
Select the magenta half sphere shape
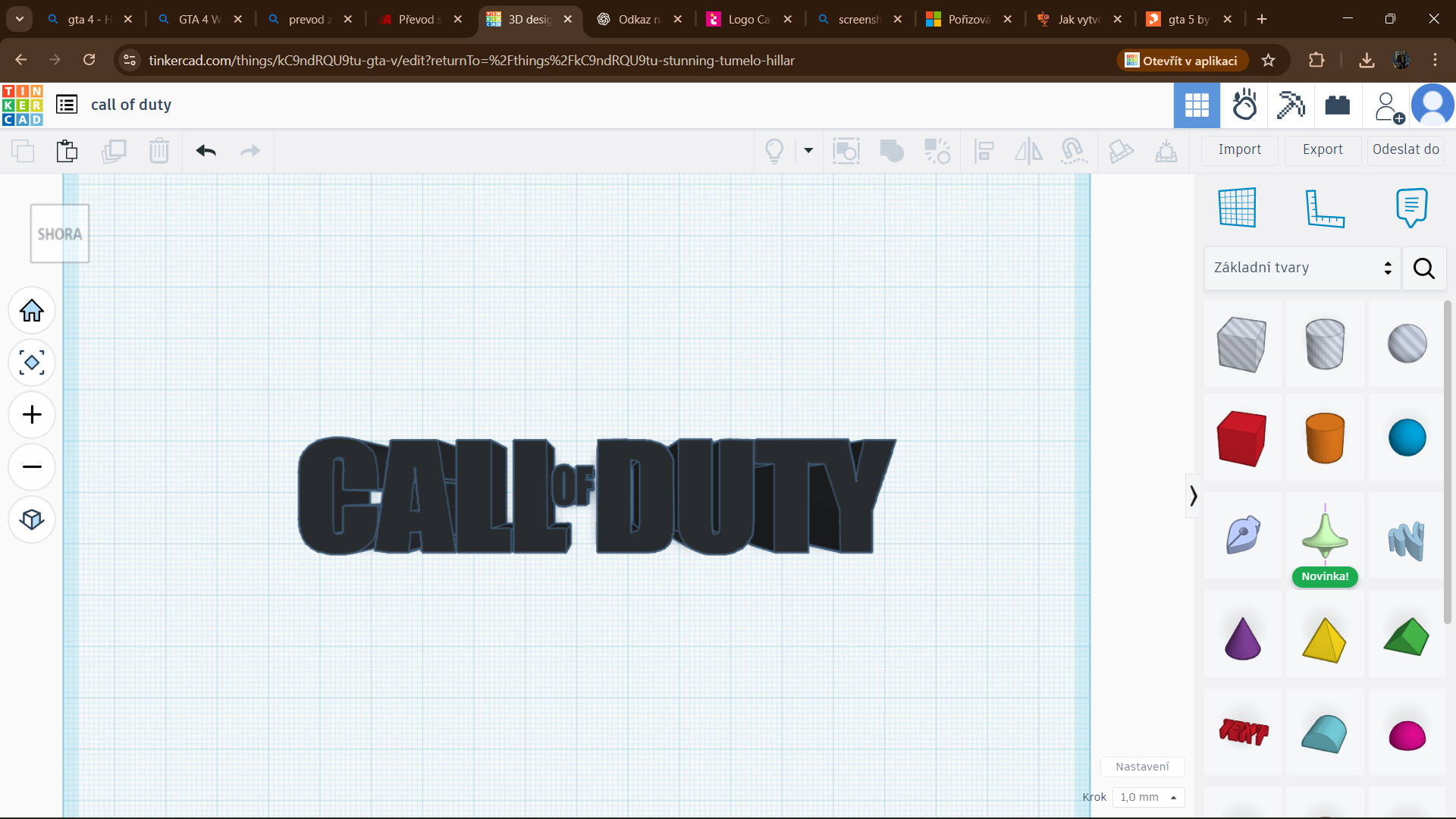click(1407, 736)
